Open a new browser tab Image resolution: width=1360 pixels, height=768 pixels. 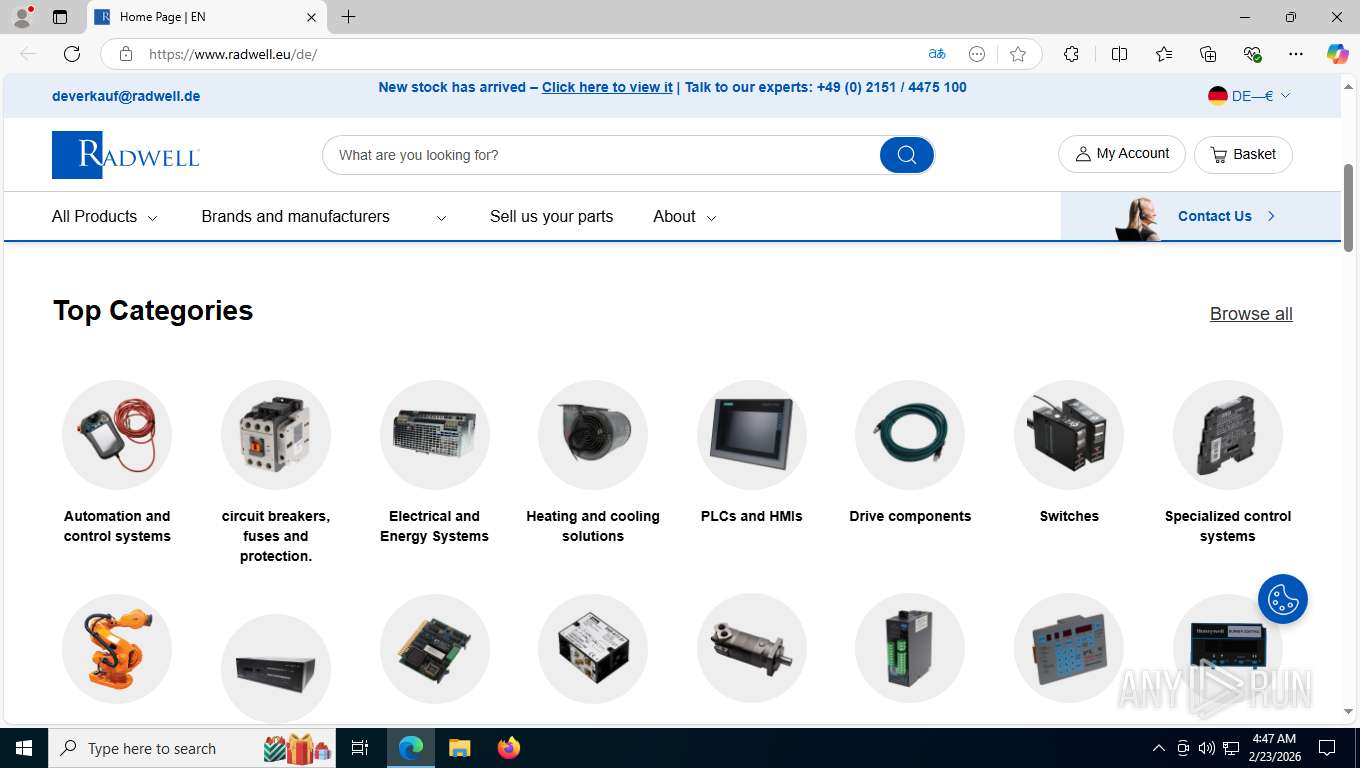tap(348, 17)
